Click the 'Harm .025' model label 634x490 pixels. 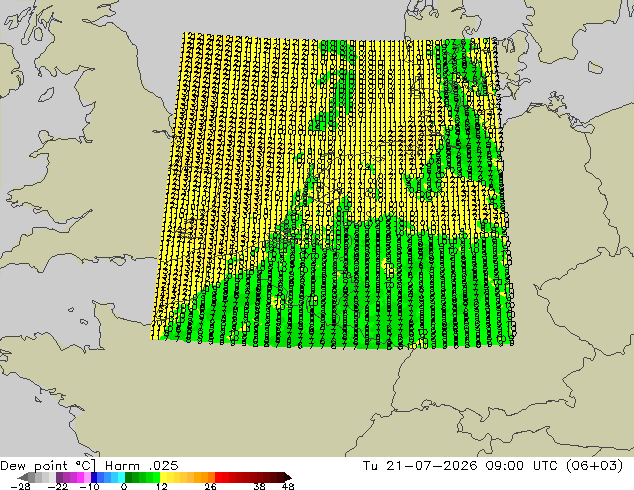[x=142, y=466]
